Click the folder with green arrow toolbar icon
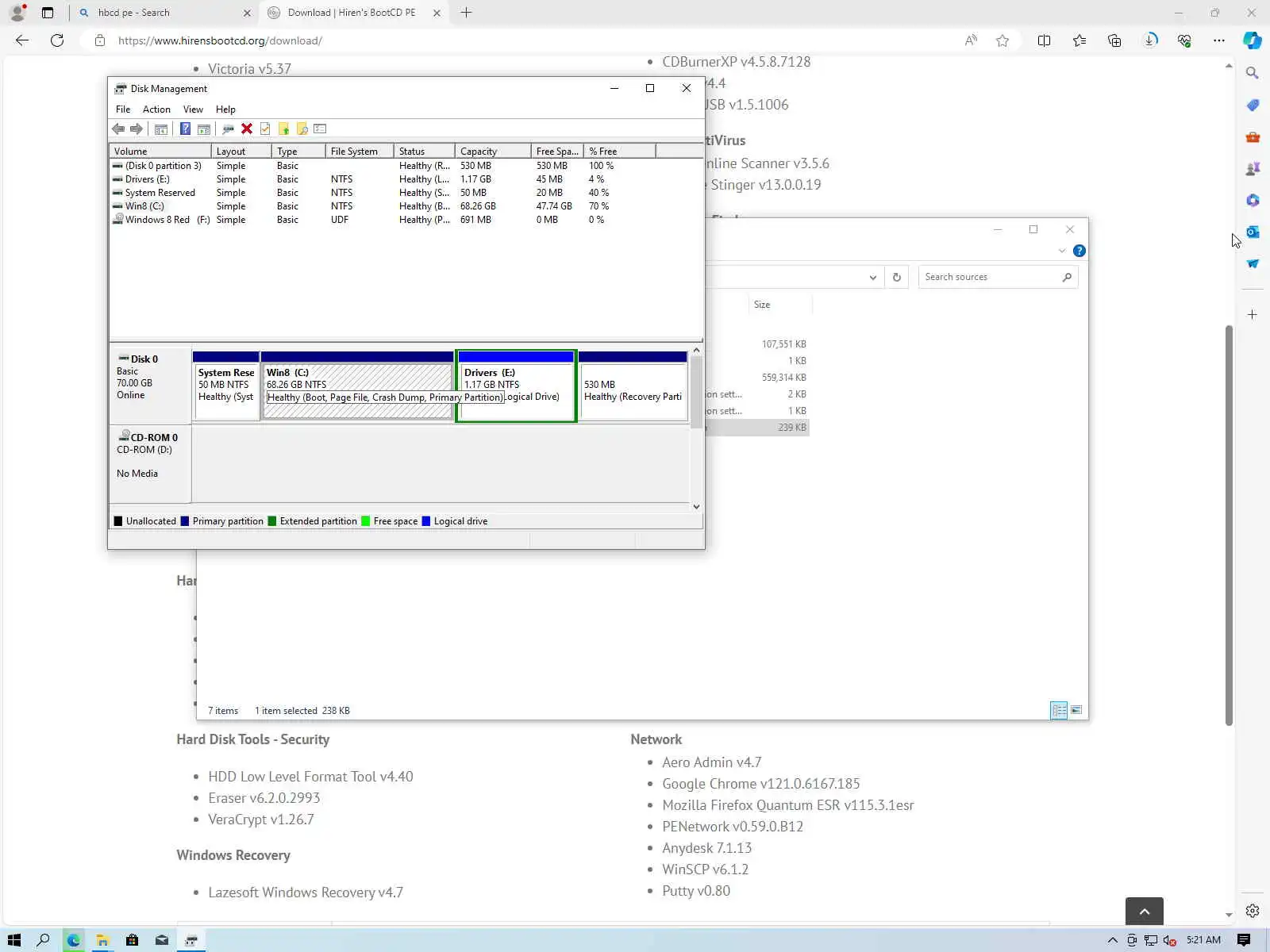Viewport: 1270px width, 952px height. click(283, 129)
